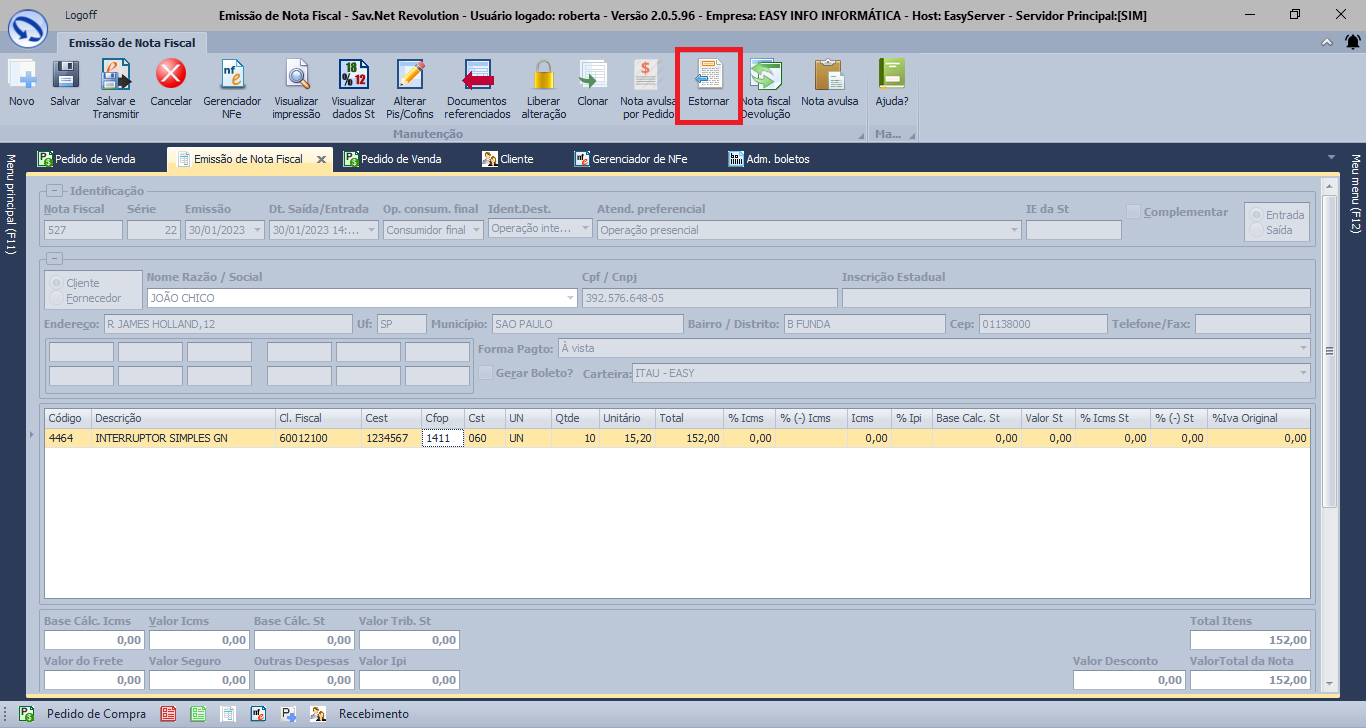The height and width of the screenshot is (728, 1366).
Task: Select the Saída radio button
Action: [x=1257, y=230]
